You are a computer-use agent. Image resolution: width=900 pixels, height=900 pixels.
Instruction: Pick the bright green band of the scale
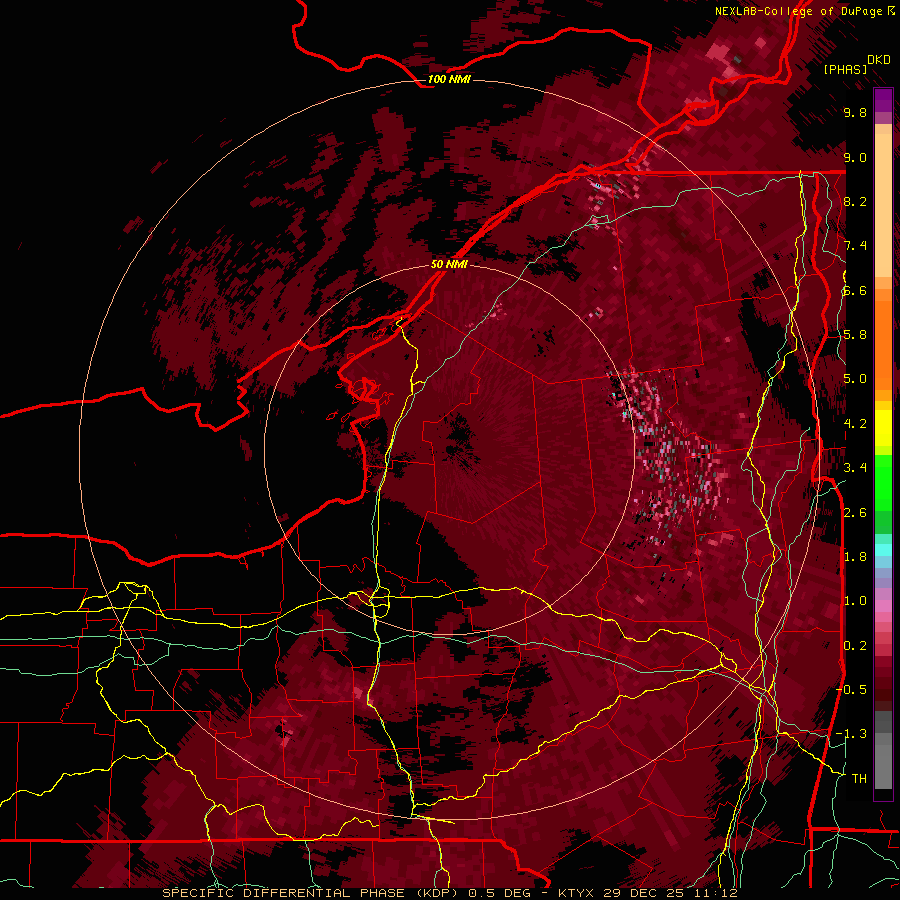pos(883,482)
